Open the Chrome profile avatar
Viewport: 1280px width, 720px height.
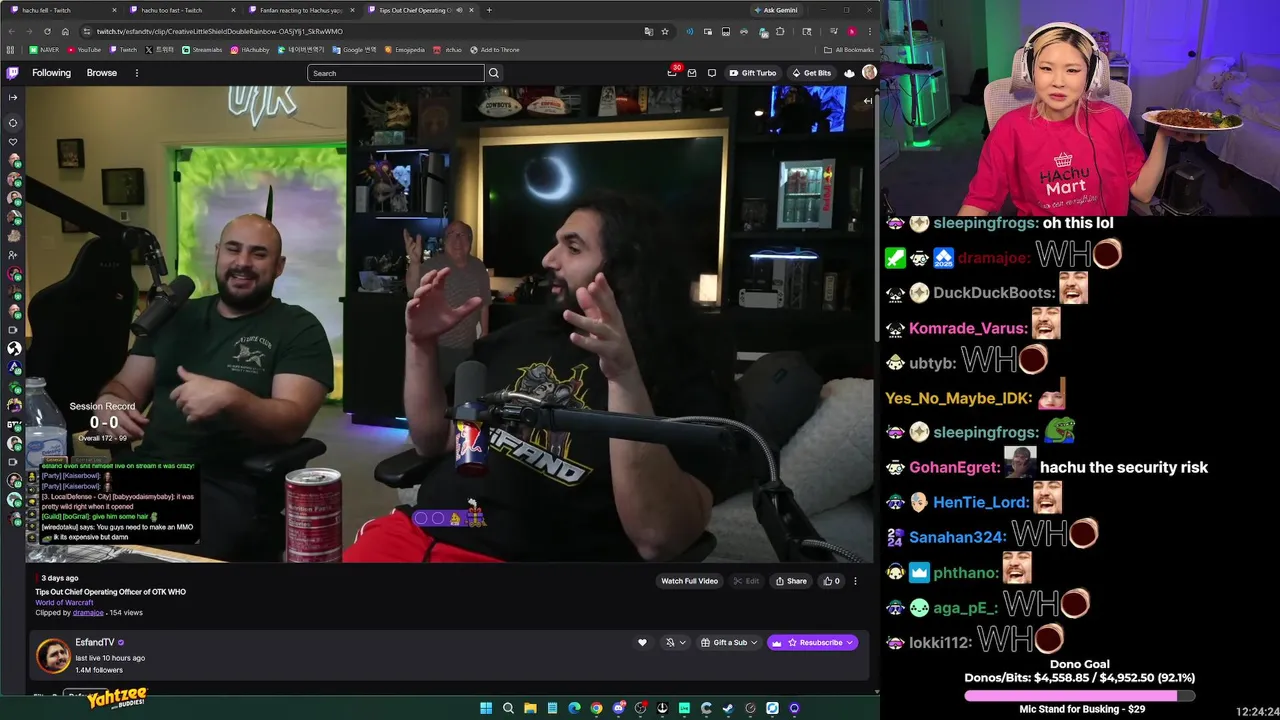pyautogui.click(x=852, y=31)
